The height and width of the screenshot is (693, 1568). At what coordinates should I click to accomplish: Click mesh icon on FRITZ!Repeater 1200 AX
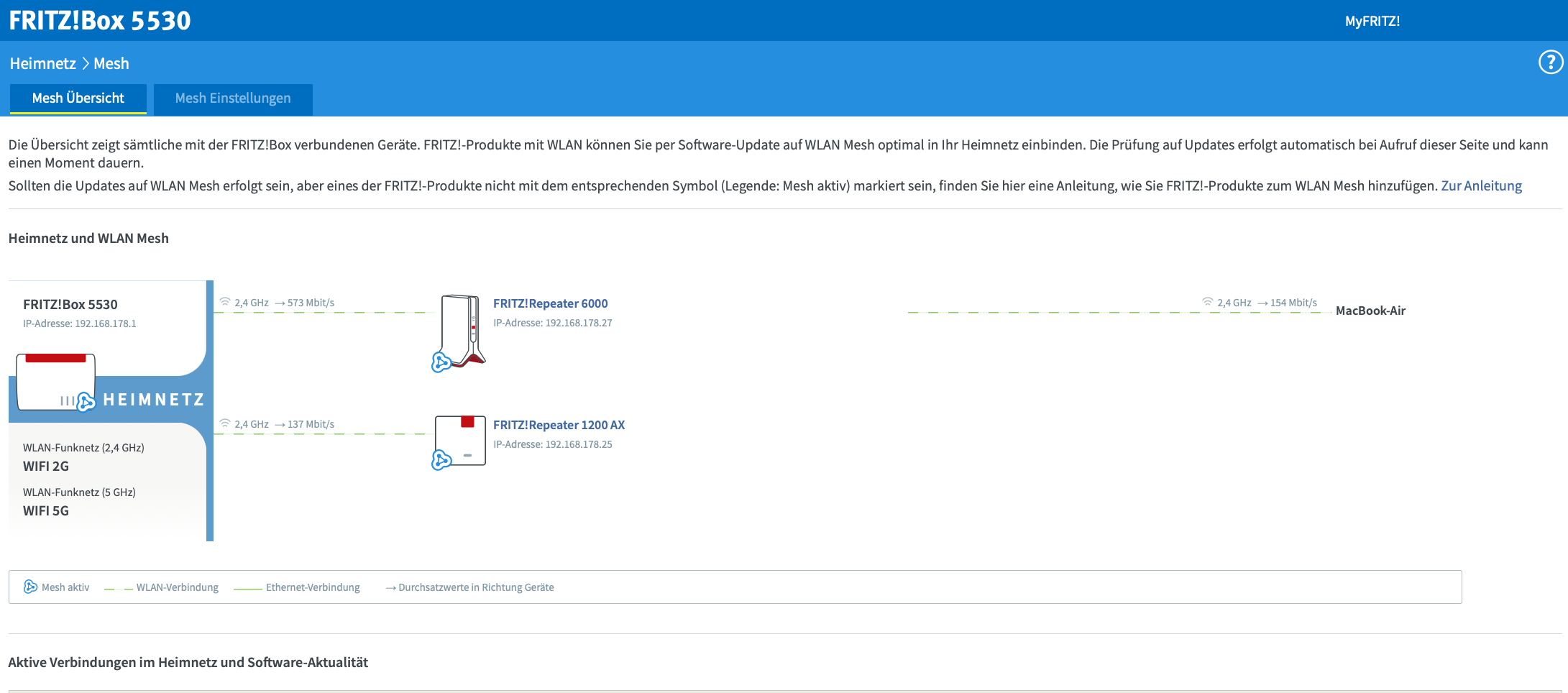pyautogui.click(x=441, y=459)
